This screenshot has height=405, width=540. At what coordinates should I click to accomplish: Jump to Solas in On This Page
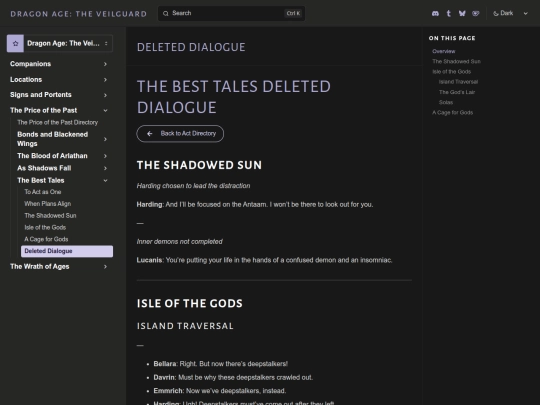[446, 102]
